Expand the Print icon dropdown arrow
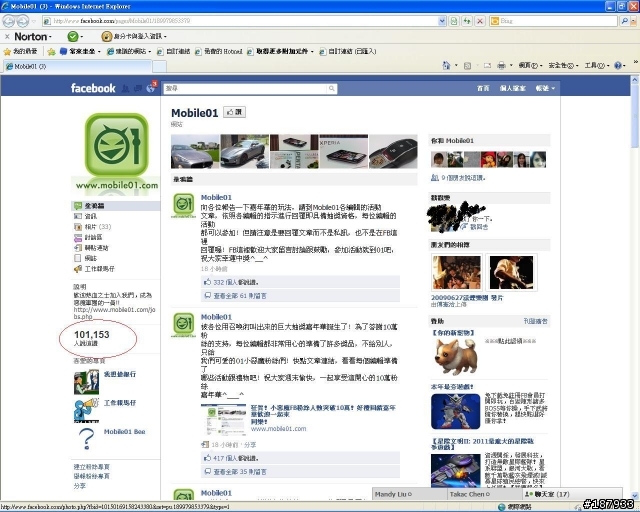Screen dimensions: 640x512 coord(511,65)
